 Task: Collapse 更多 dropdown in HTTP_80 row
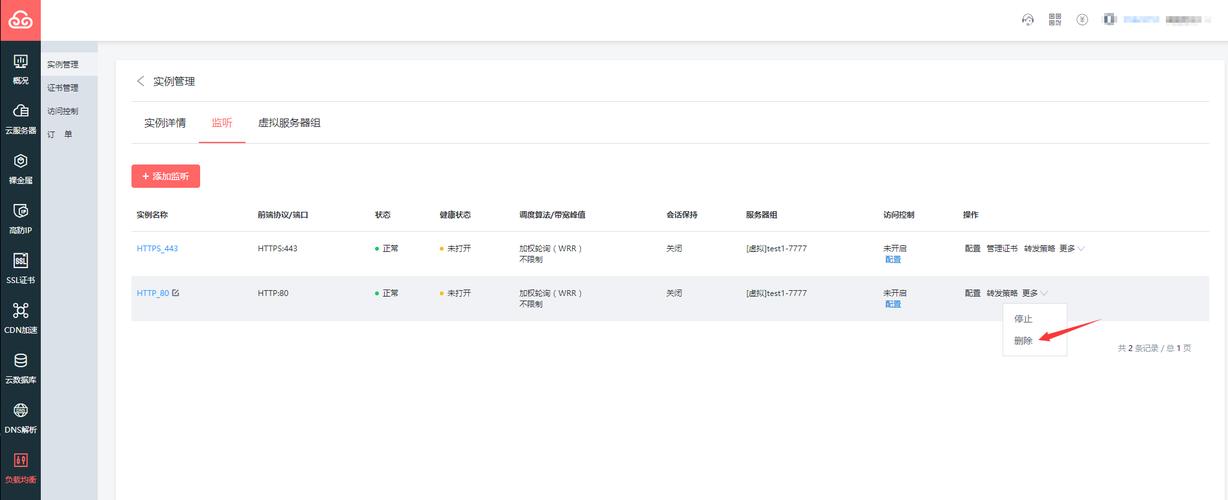pos(1035,293)
